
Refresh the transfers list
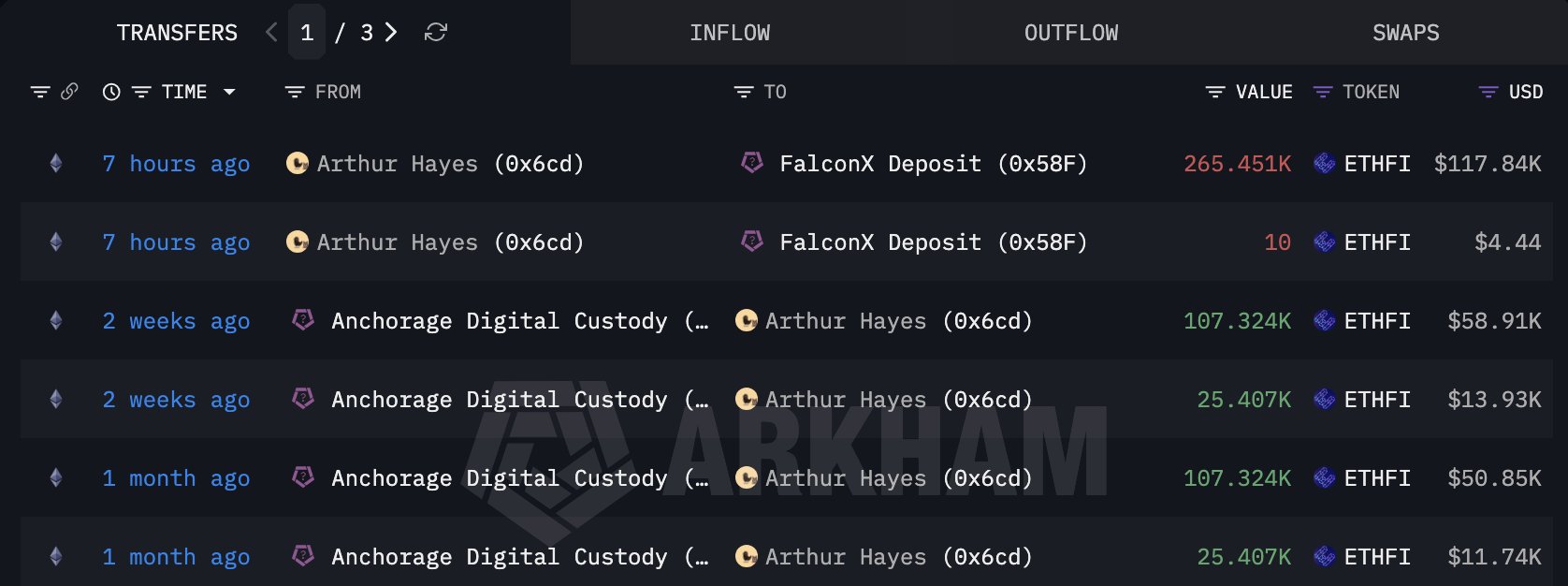click(x=436, y=33)
